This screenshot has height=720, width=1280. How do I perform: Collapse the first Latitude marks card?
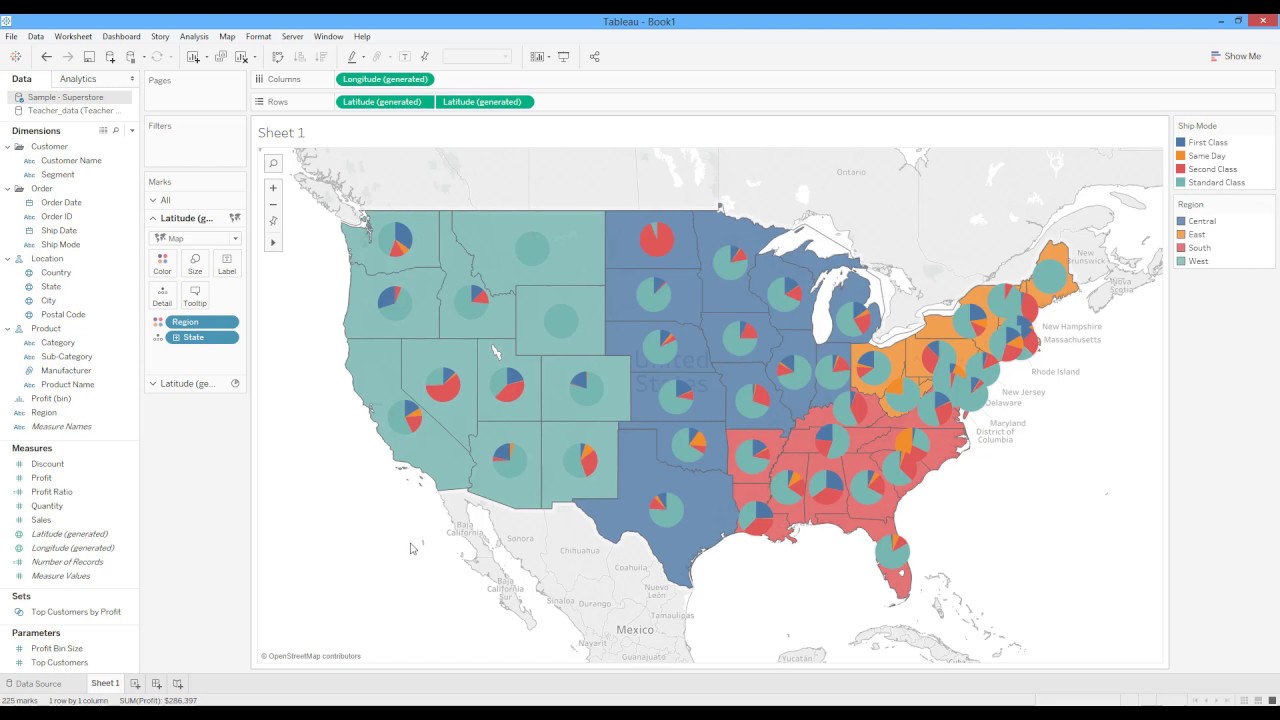(x=153, y=218)
